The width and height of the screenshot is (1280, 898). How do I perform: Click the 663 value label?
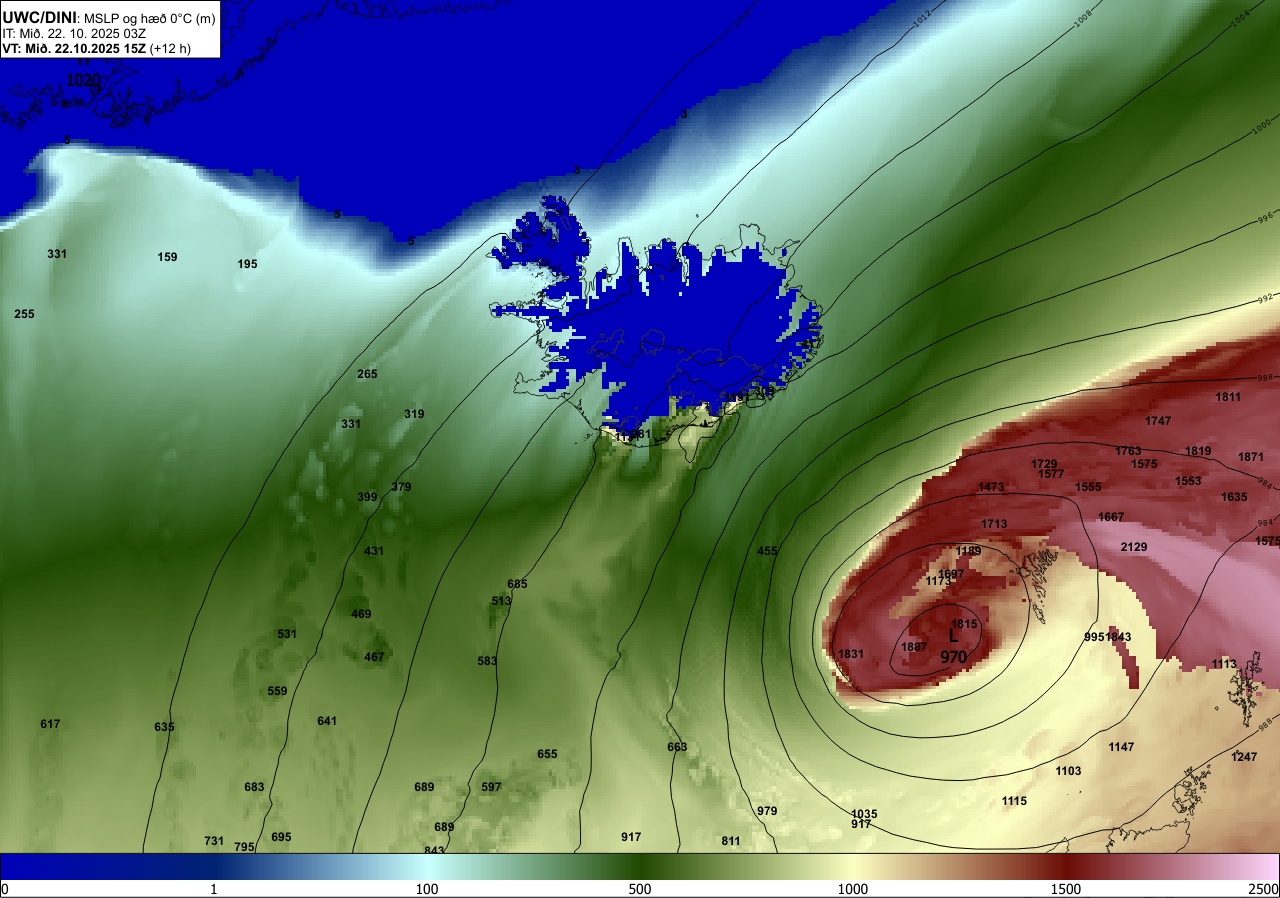677,747
